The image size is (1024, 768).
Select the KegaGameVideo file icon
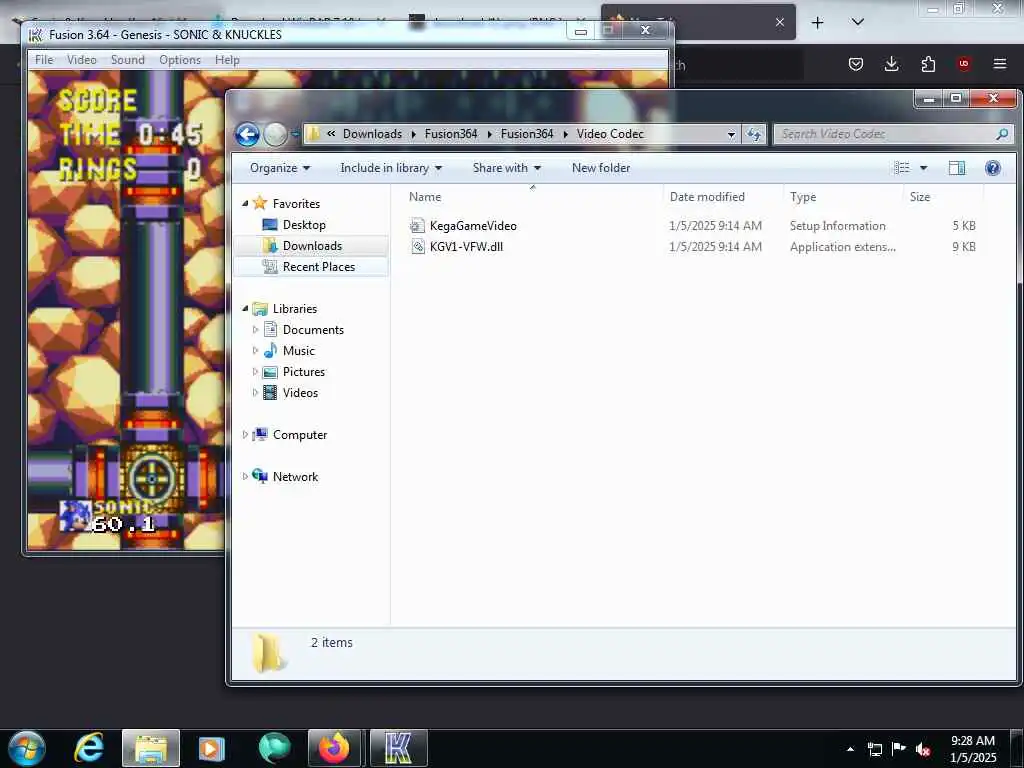417,225
